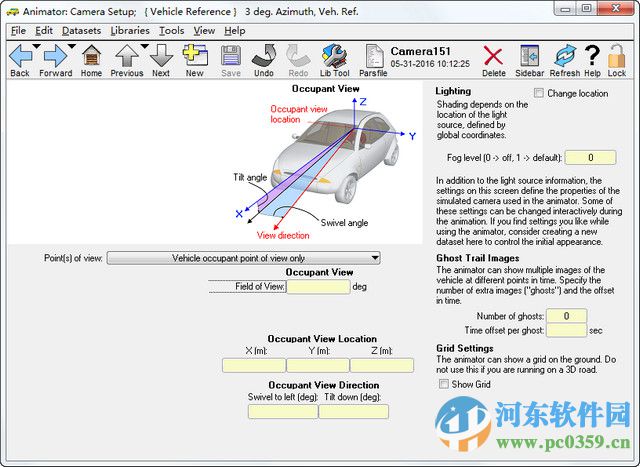Click the Occupant View car diagram
Image resolution: width=640 pixels, height=467 pixels.
pyautogui.click(x=325, y=163)
